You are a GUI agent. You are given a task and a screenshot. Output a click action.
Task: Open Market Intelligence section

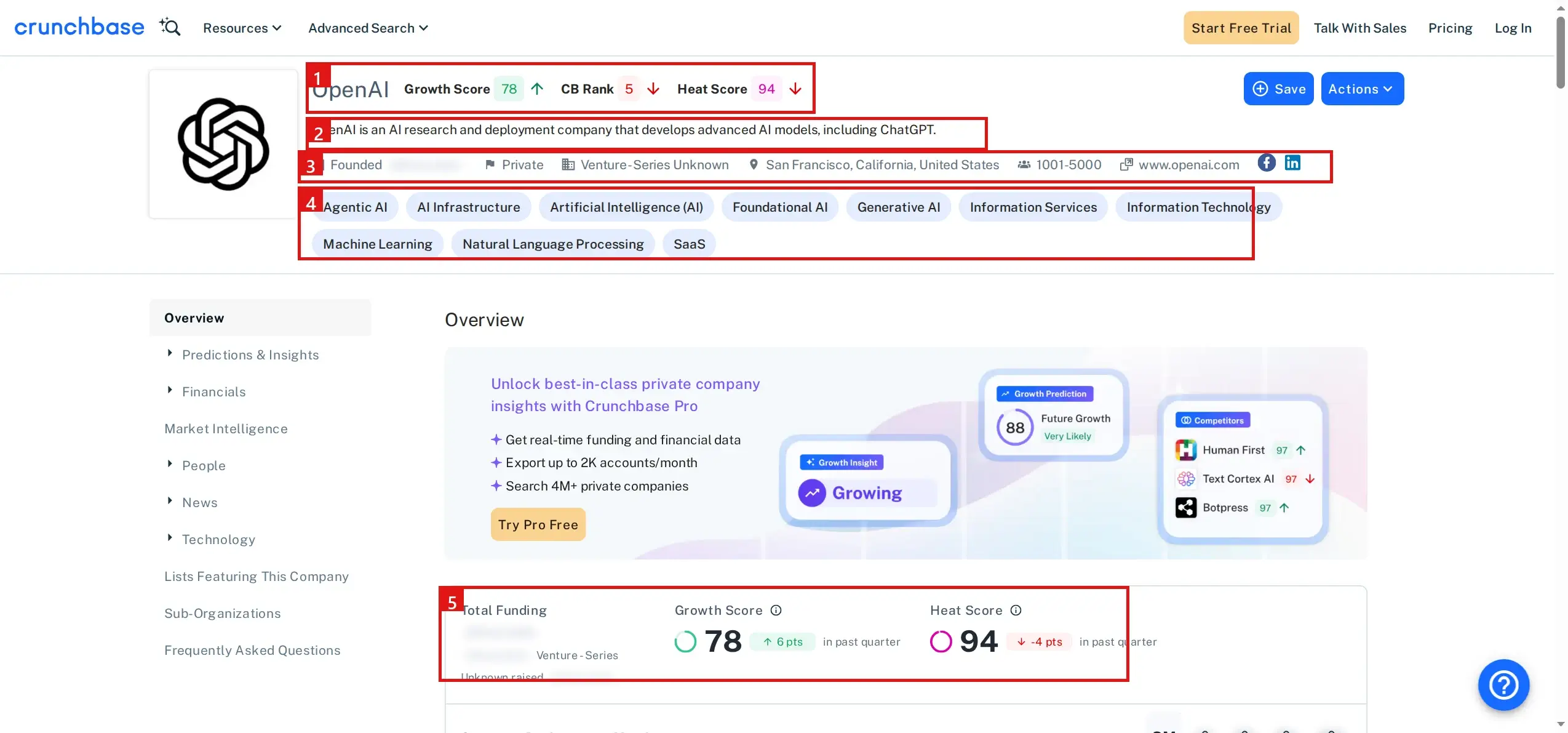click(226, 429)
